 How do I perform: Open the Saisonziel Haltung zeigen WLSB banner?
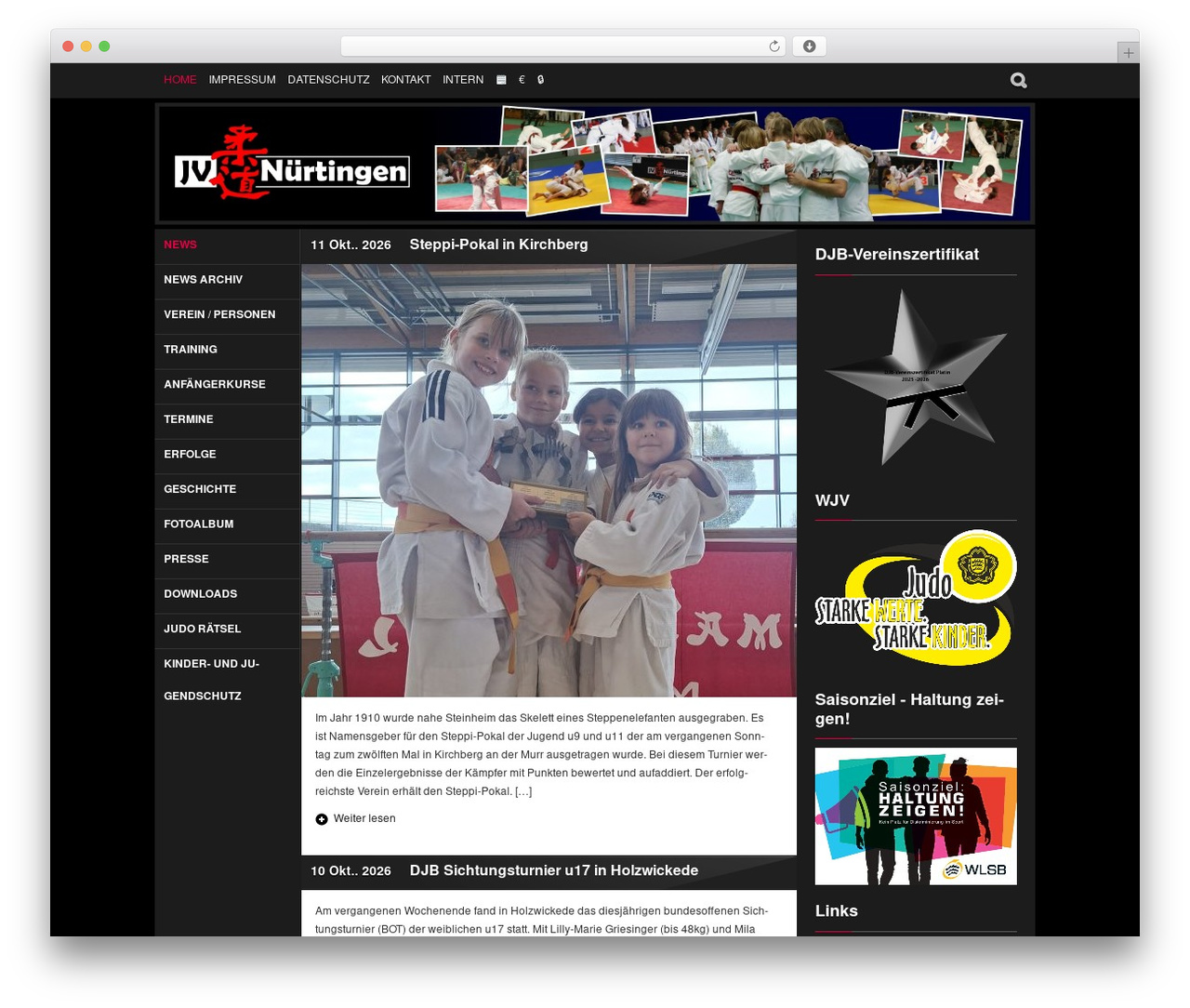coord(916,816)
